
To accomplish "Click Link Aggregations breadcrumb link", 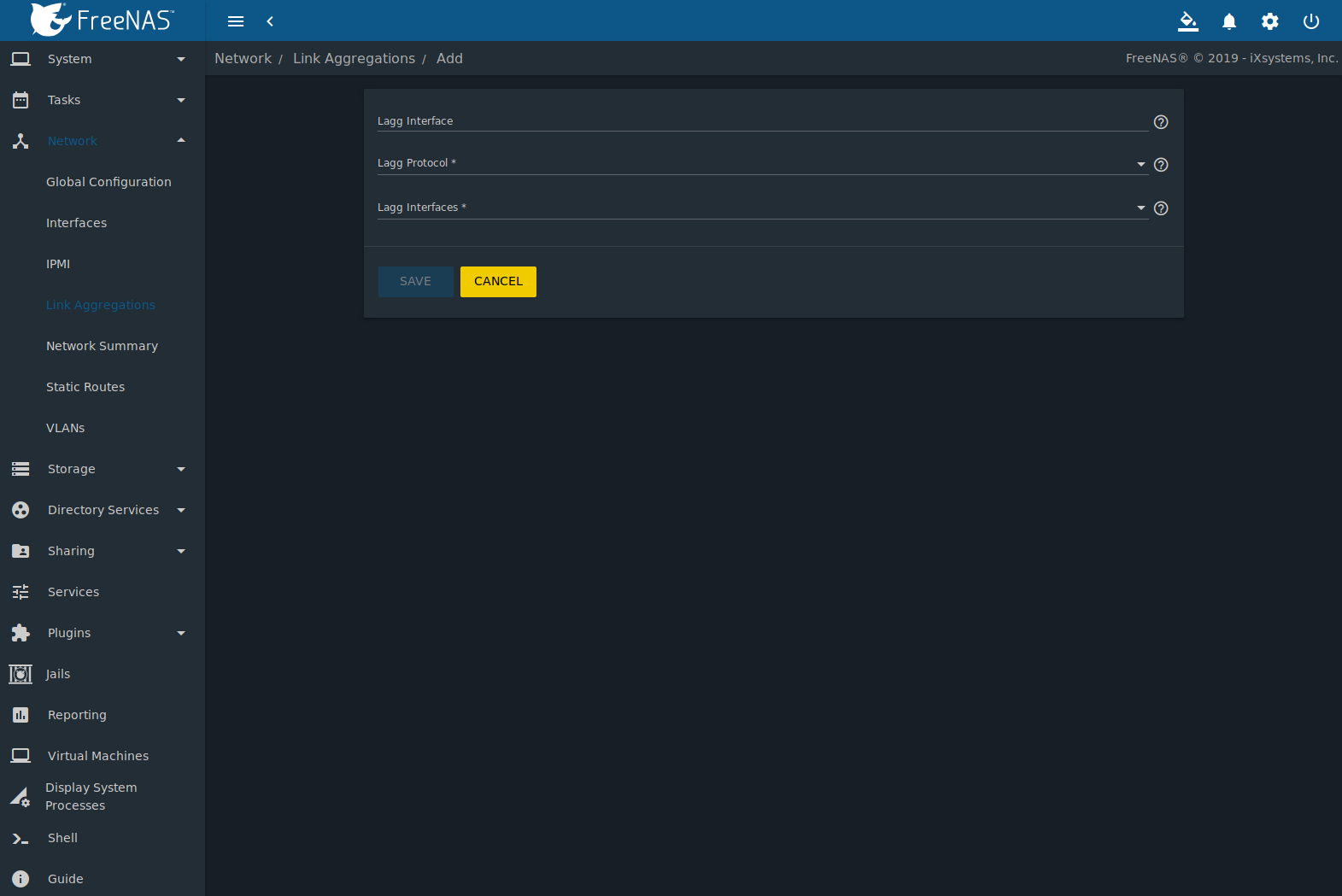I will 354,58.
